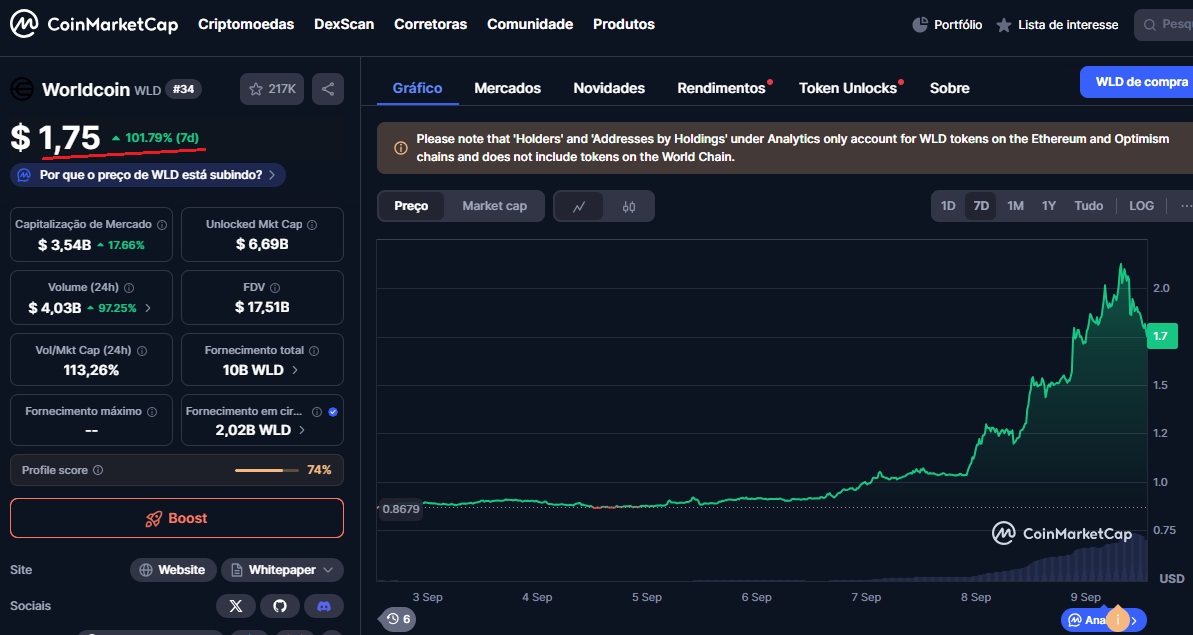The height and width of the screenshot is (635, 1193).
Task: Open the chart more options ellipsis
Action: click(1186, 206)
